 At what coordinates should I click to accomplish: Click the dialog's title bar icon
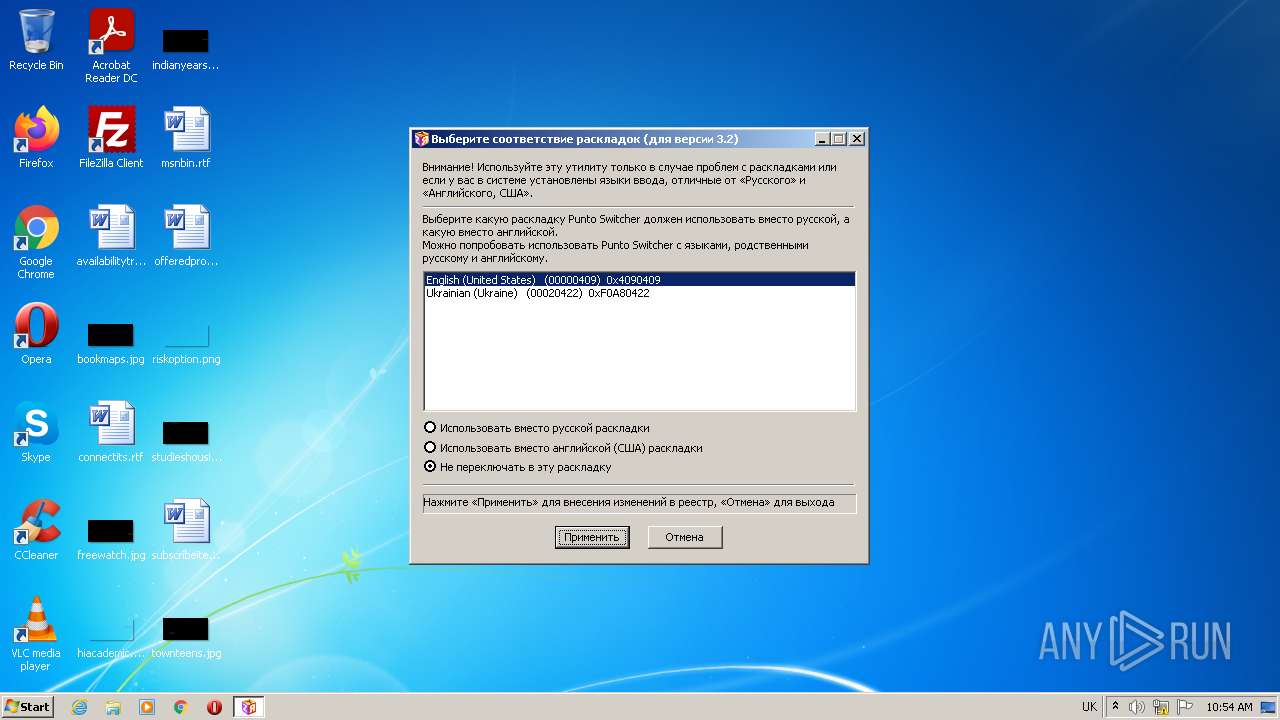pyautogui.click(x=422, y=139)
